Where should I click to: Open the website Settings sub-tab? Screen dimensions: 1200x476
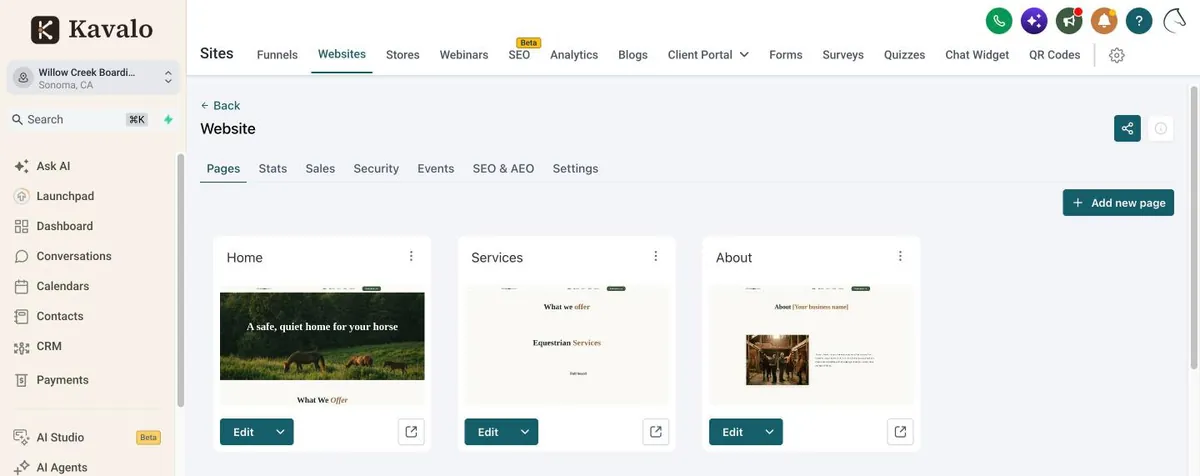[x=575, y=169]
